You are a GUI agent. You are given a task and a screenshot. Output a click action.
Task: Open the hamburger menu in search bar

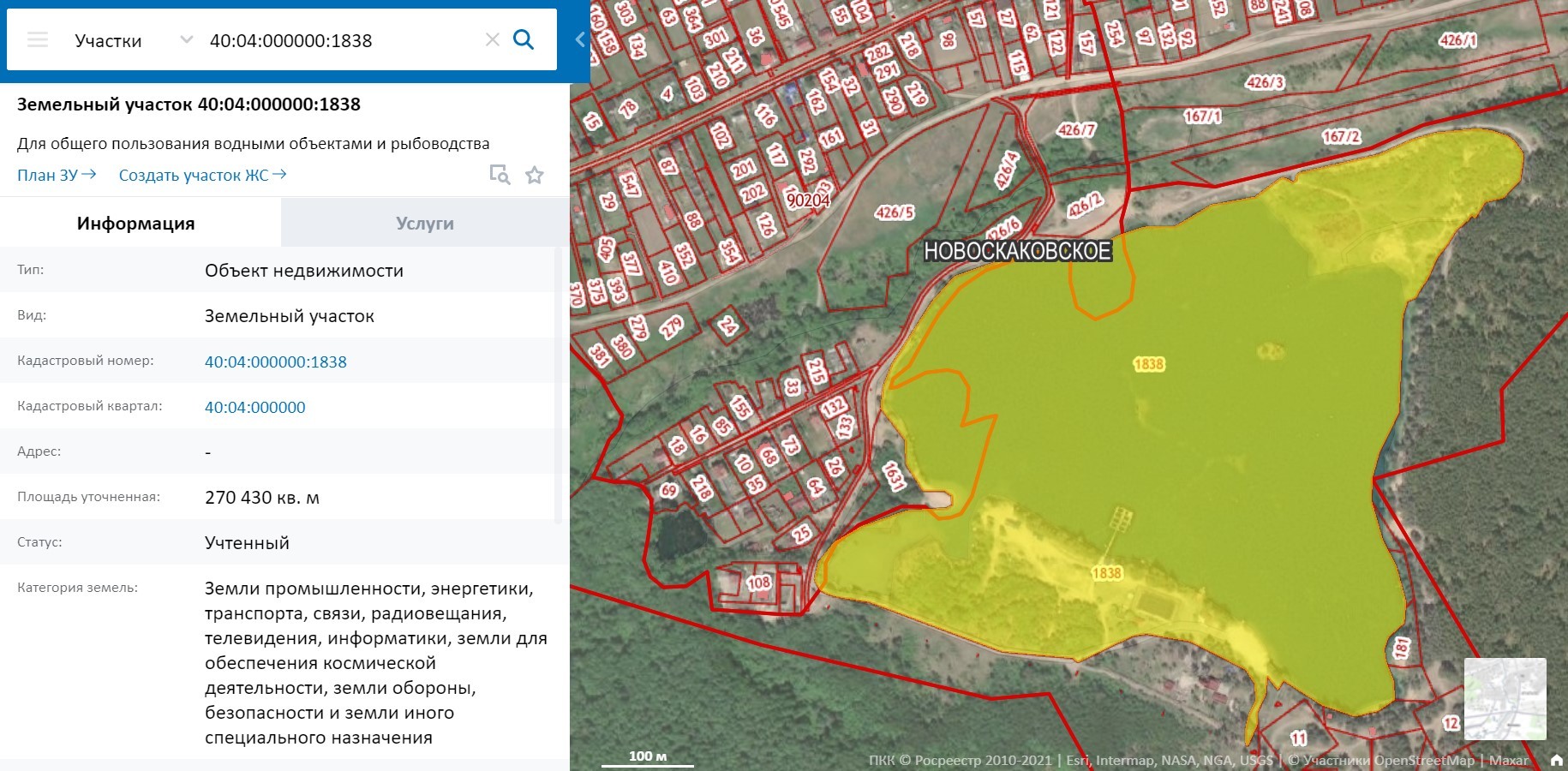(38, 40)
